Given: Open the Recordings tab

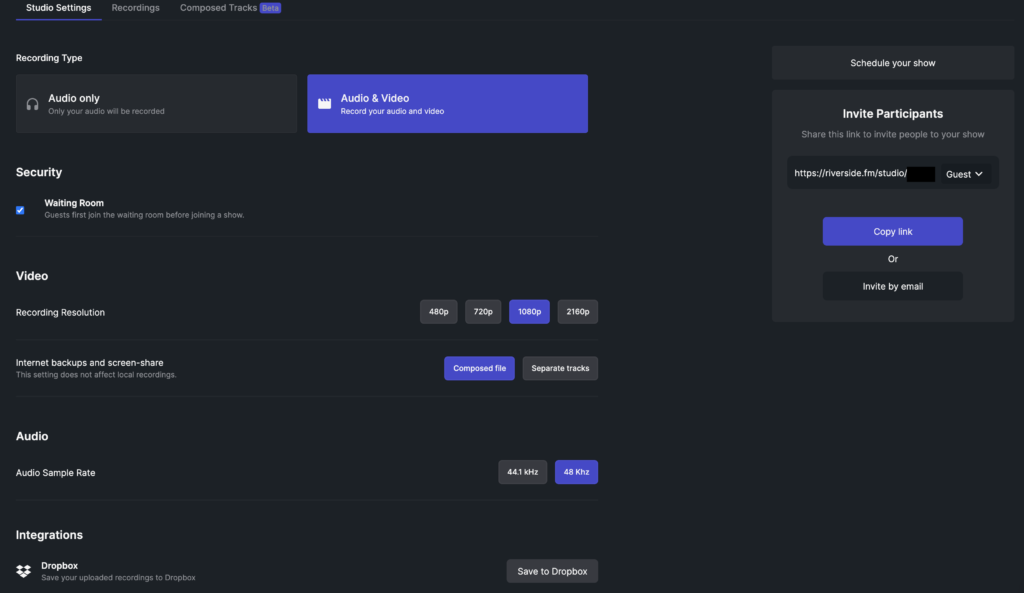Looking at the screenshot, I should tap(135, 8).
